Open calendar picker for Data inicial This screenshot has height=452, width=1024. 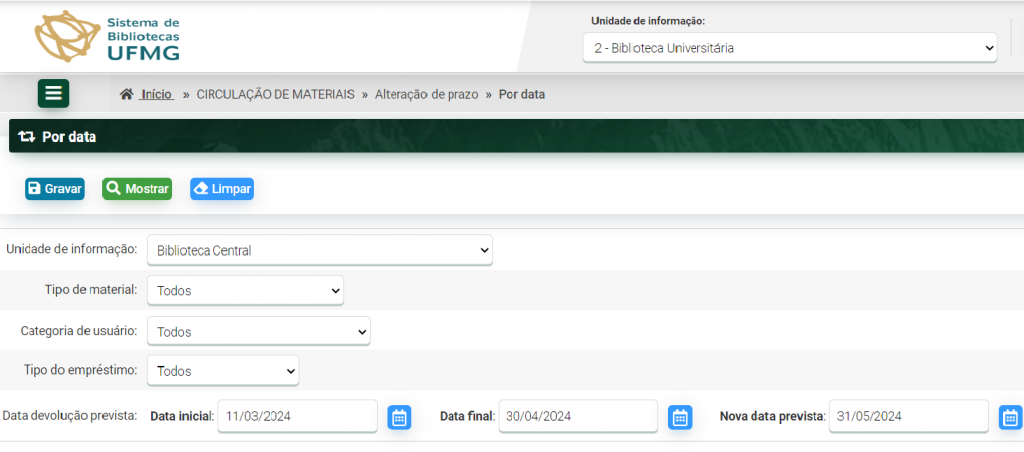coord(399,417)
